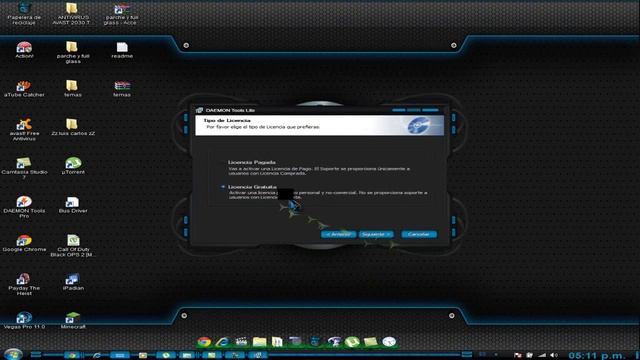This screenshot has width=640, height=360.
Task: Select the Licencia Pagada radio option
Action: point(223,162)
